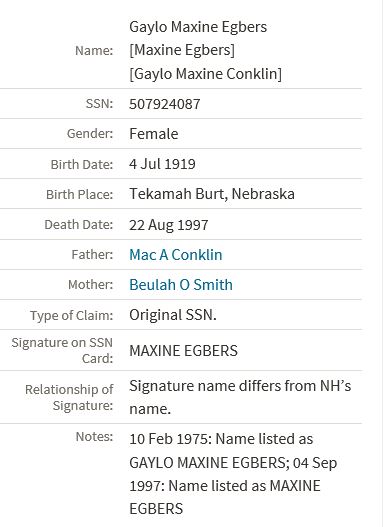This screenshot has height=527, width=383.
Task: Click the signature value MAXINE EGBERS
Action: 183,351
